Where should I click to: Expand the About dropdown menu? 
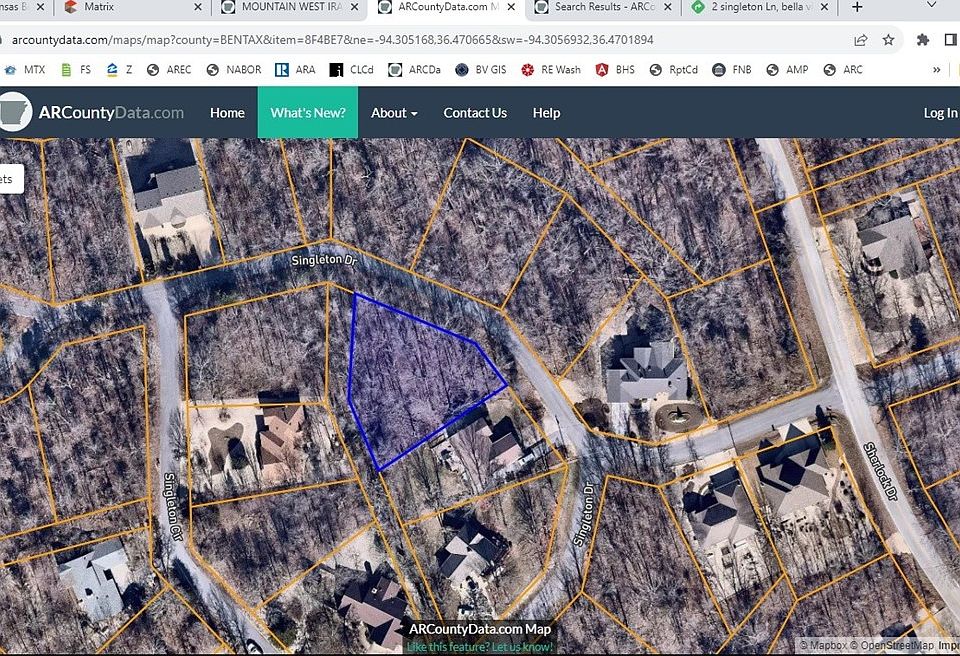(x=394, y=113)
